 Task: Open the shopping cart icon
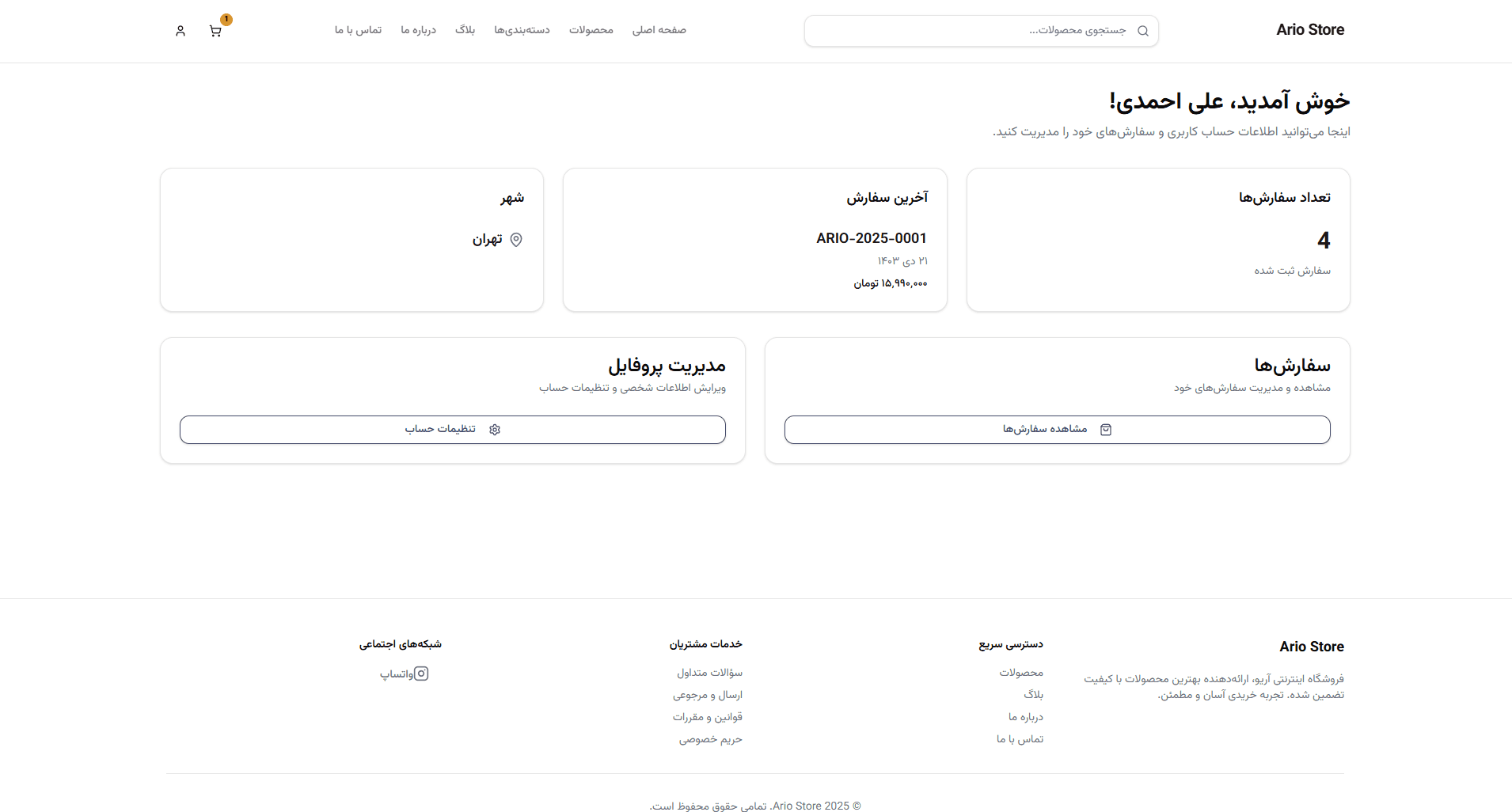215,31
